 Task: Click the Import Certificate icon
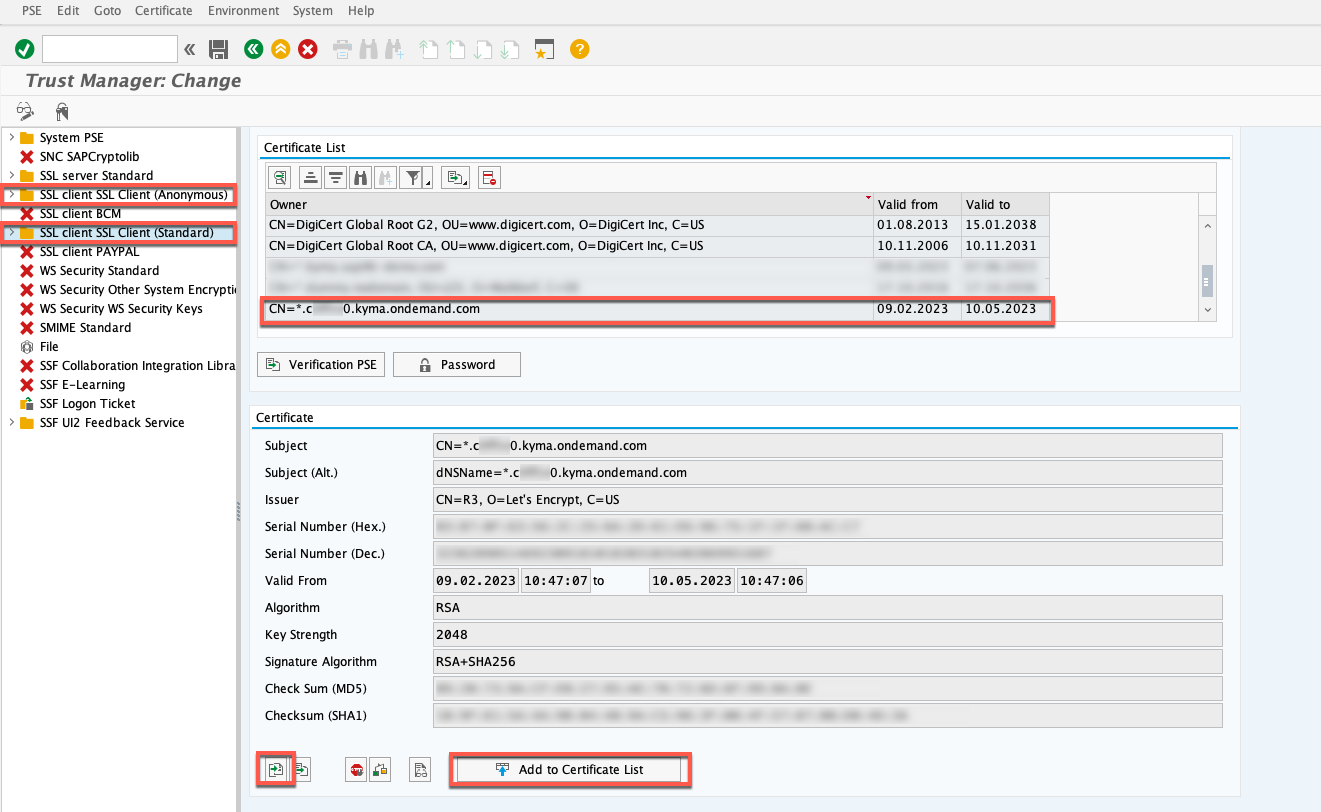coord(276,769)
